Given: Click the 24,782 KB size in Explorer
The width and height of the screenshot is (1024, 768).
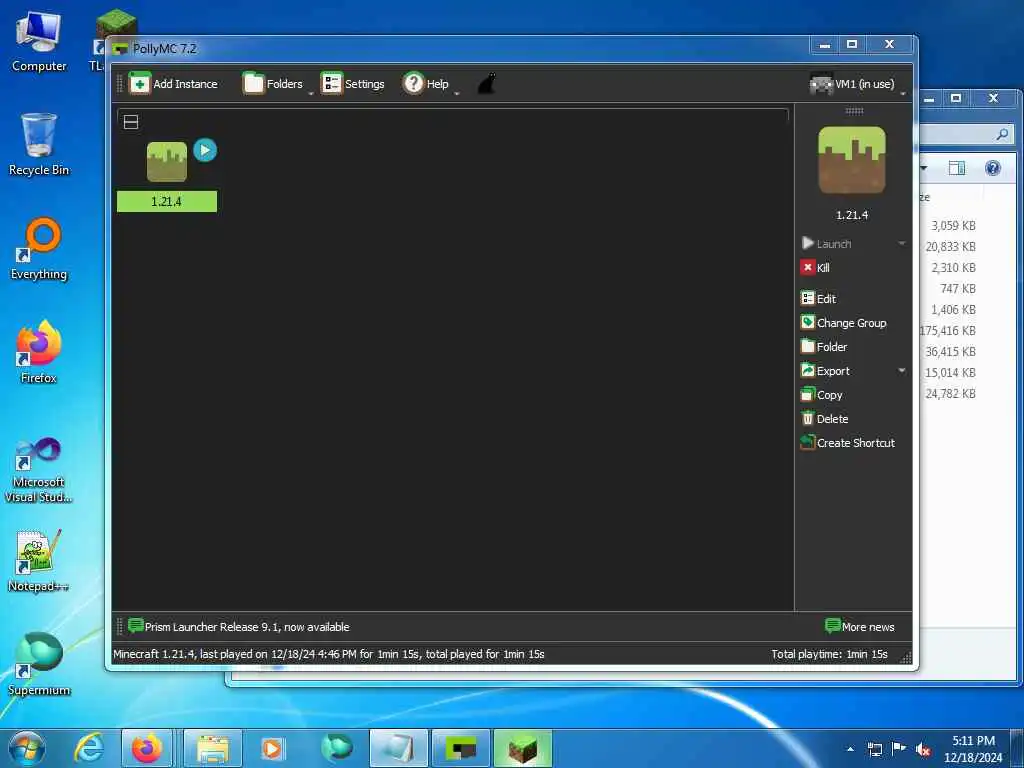Looking at the screenshot, I should click(x=950, y=394).
